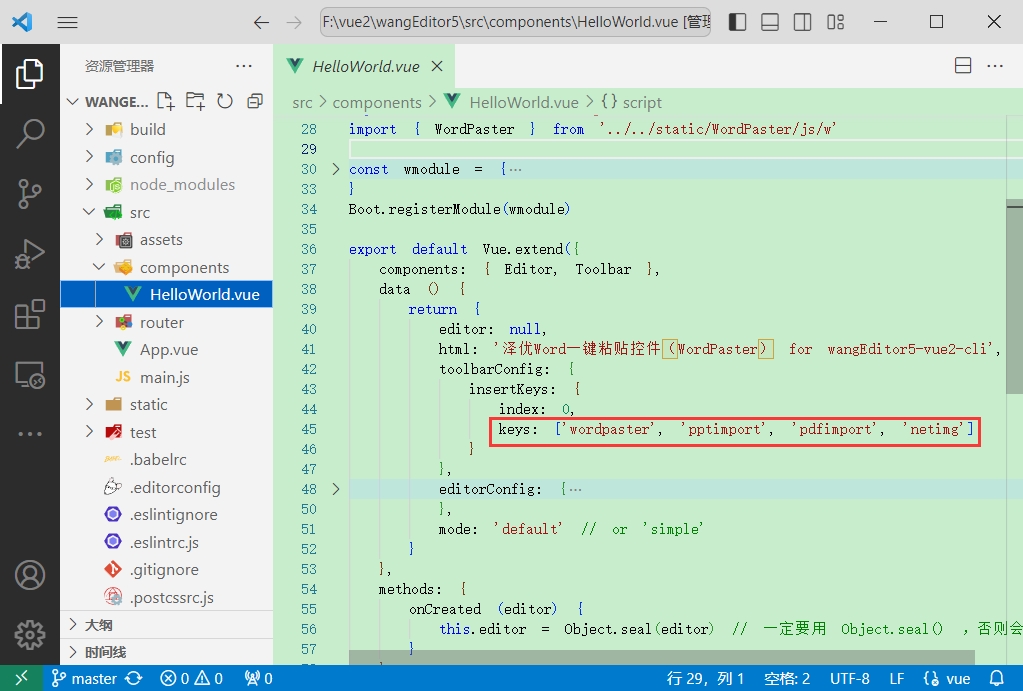Open the Search view in activity bar

coord(30,133)
